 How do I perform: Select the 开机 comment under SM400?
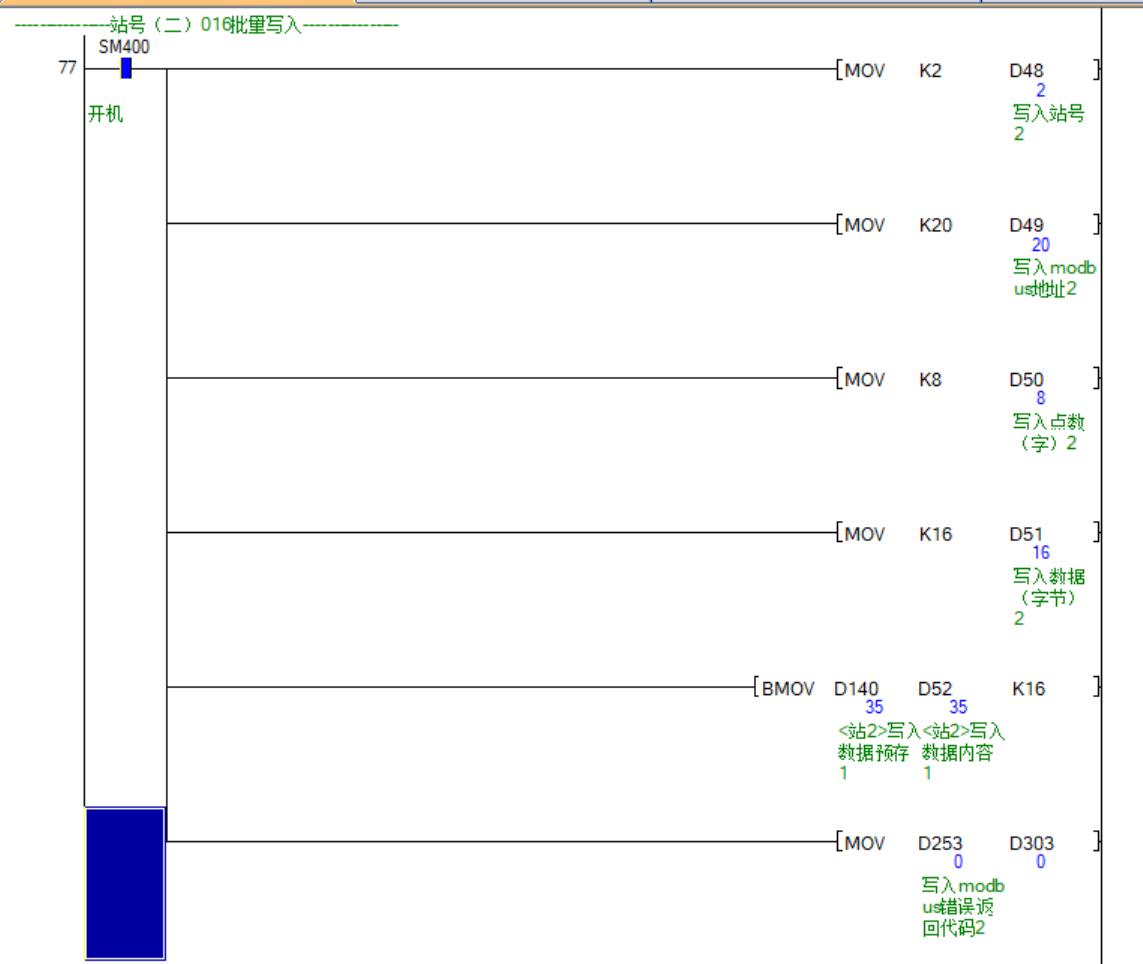(106, 114)
